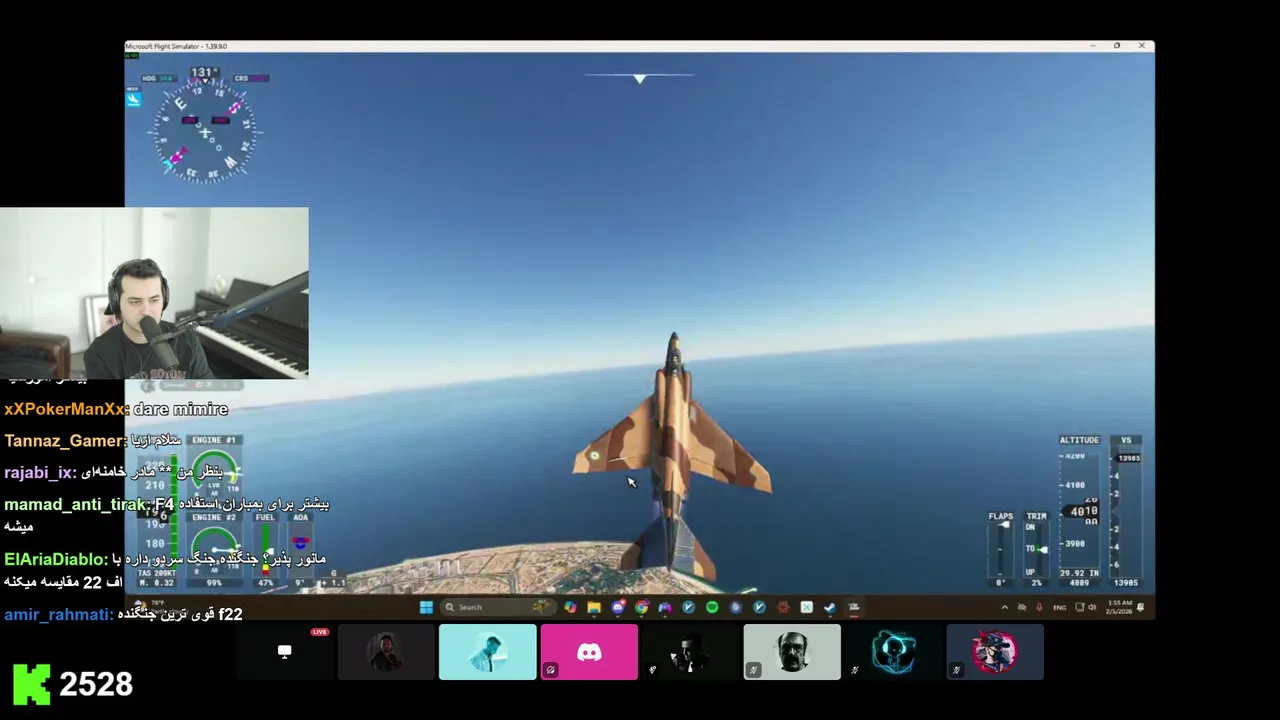
Task: Click username xXPokerManXx in chat
Action: pos(65,409)
